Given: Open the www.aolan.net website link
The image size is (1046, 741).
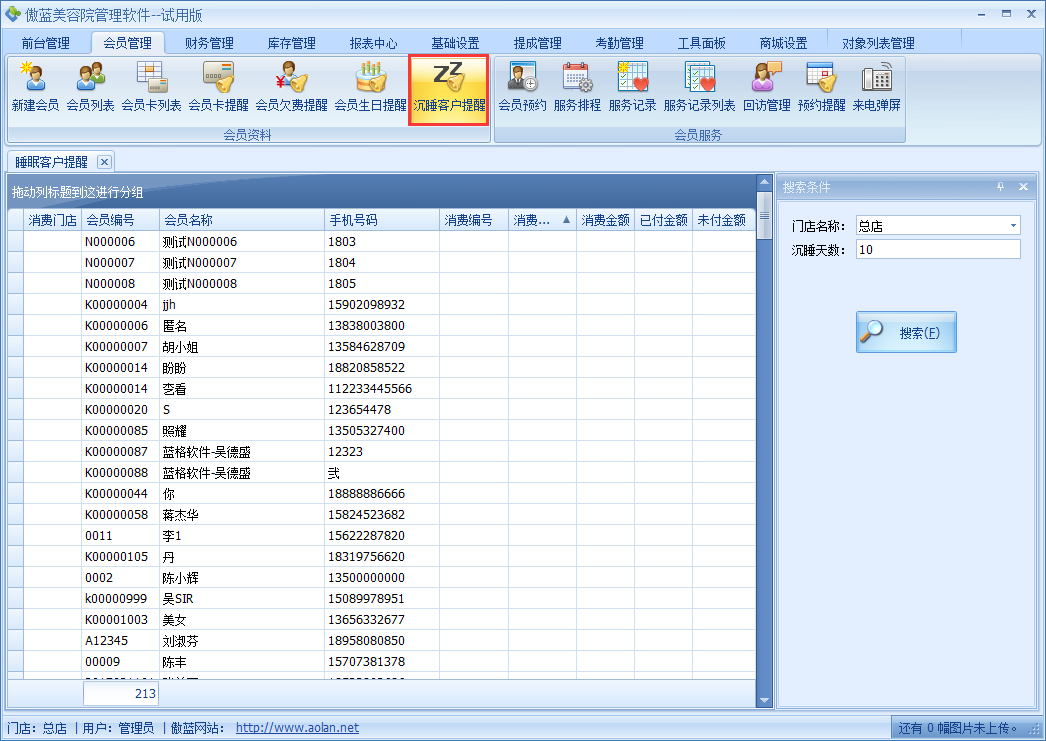Looking at the screenshot, I should tap(297, 728).
